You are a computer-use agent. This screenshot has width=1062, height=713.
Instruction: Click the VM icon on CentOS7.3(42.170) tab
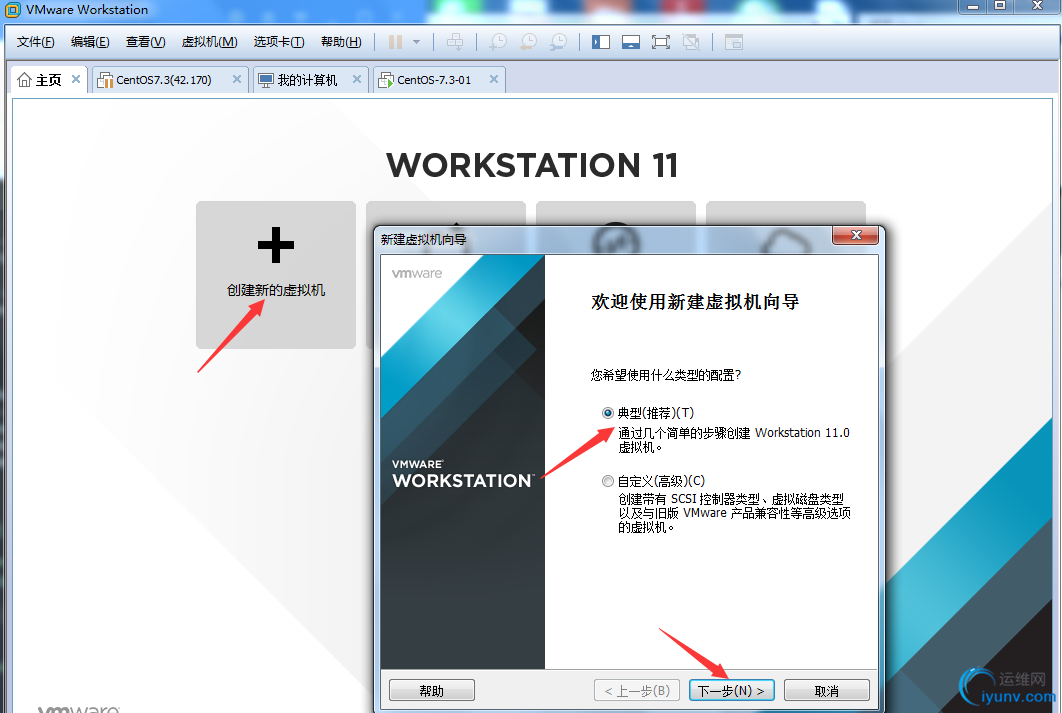coord(105,81)
